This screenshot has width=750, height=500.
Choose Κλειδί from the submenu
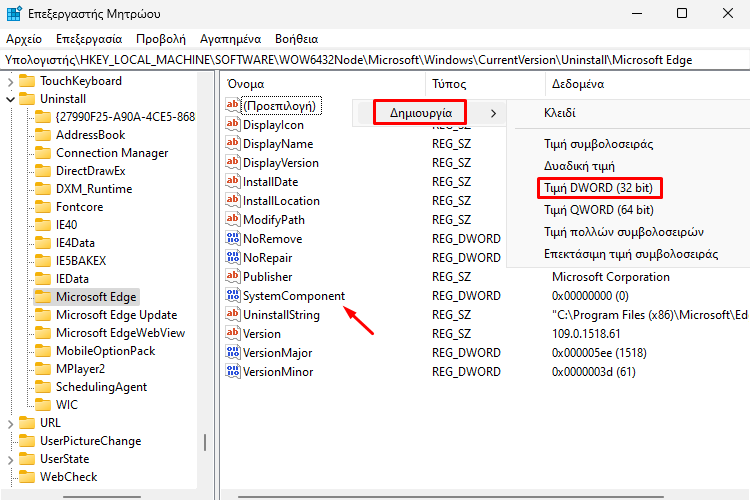click(x=560, y=113)
